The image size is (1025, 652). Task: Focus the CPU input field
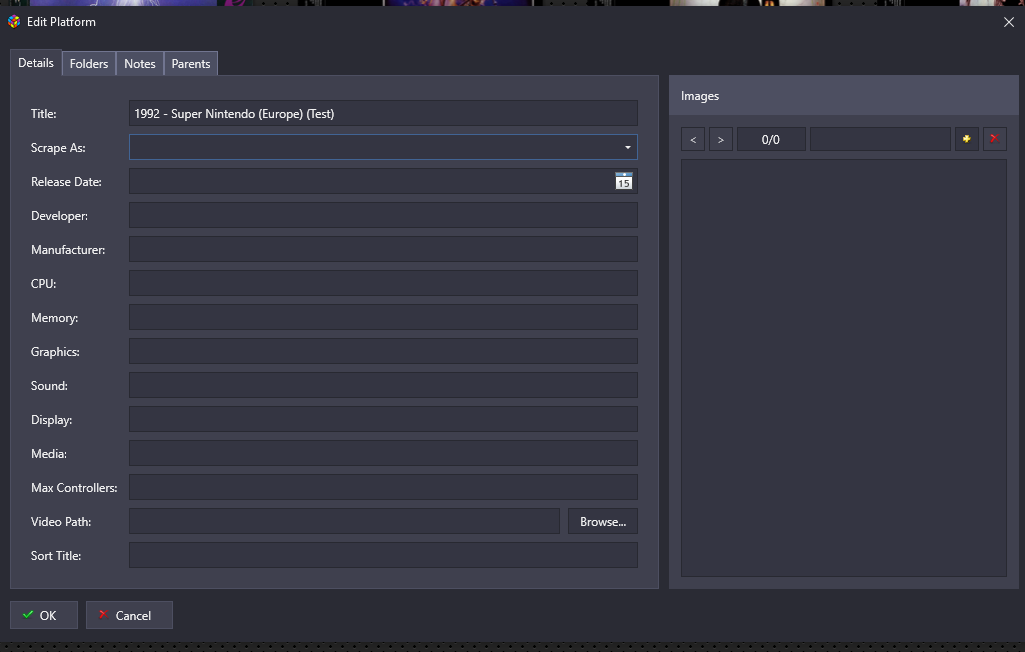[383, 283]
